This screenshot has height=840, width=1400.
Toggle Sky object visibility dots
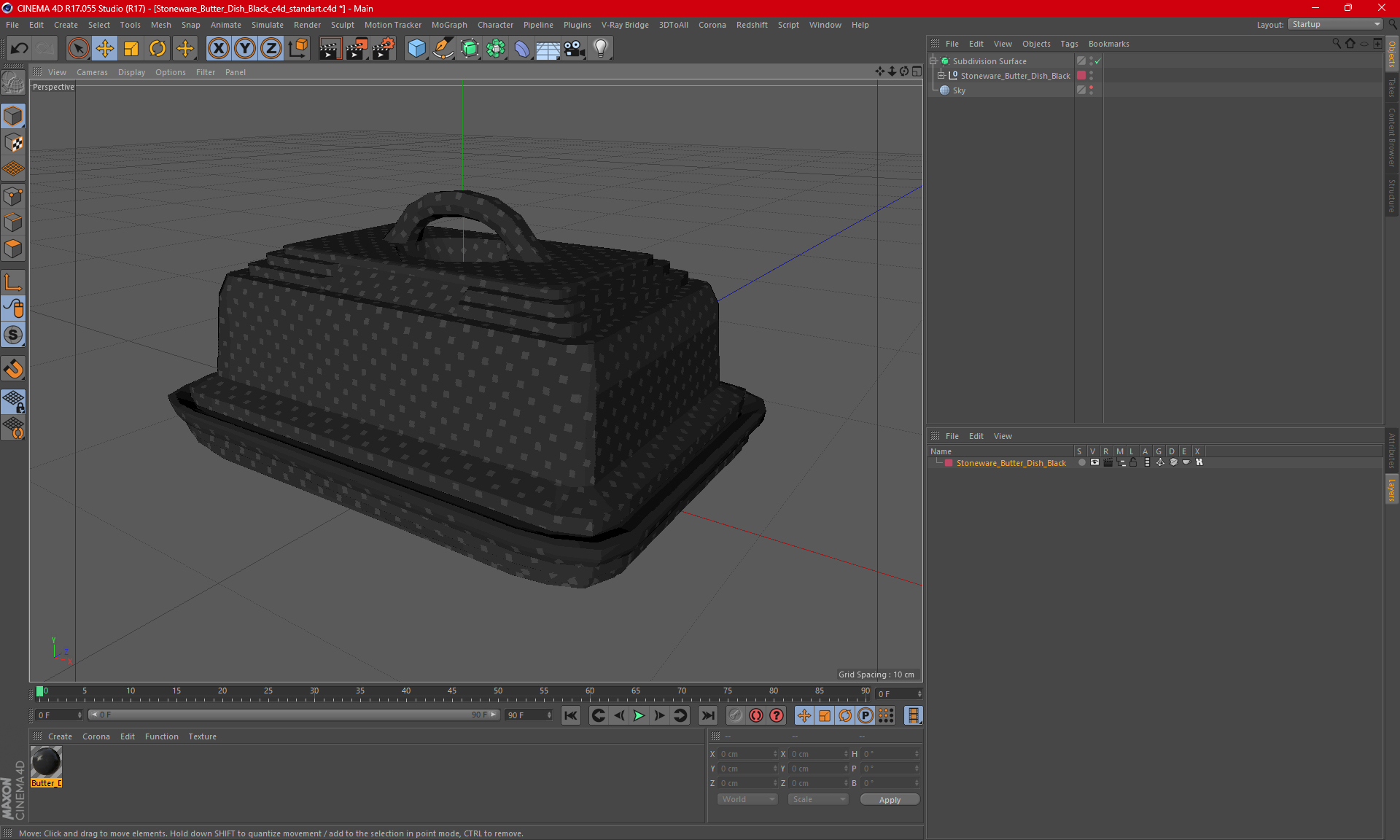click(x=1091, y=90)
